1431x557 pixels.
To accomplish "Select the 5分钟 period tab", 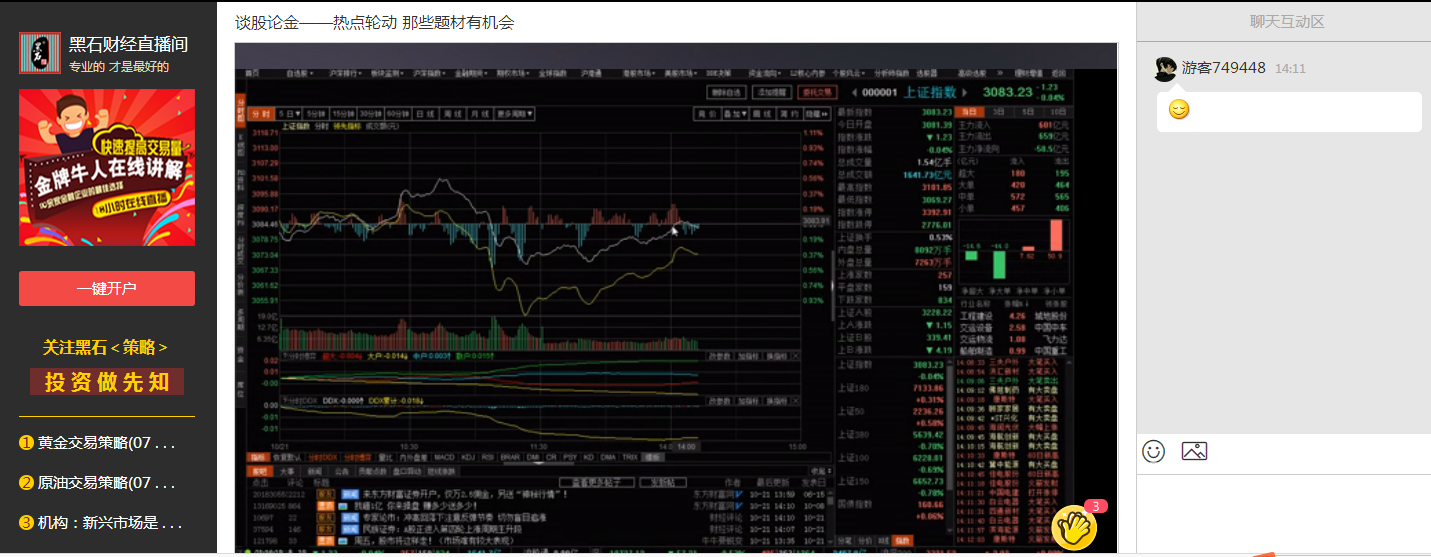I will pyautogui.click(x=316, y=114).
